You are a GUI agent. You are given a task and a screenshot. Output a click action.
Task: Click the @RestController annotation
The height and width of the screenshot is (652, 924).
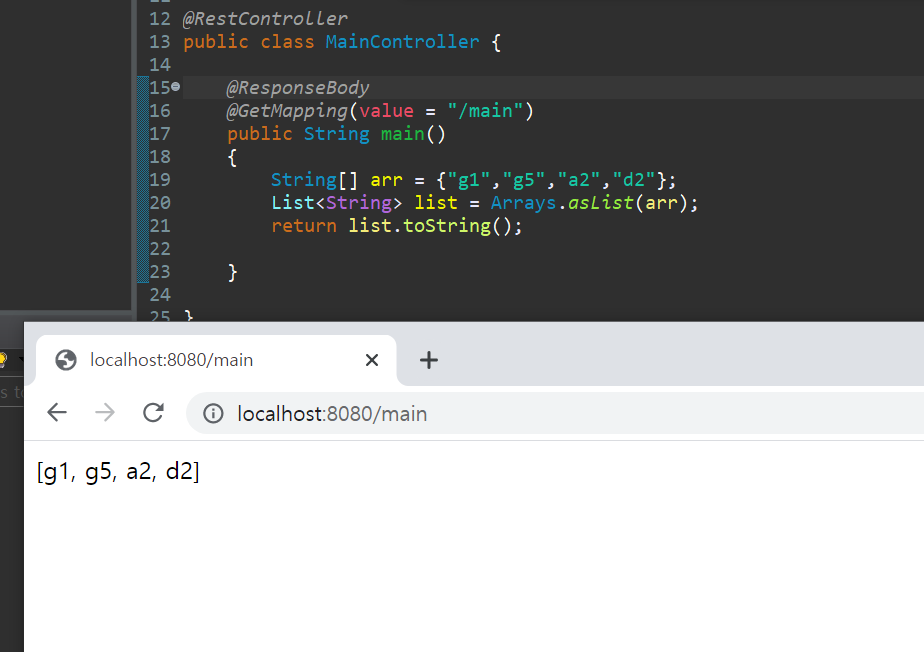(x=265, y=19)
